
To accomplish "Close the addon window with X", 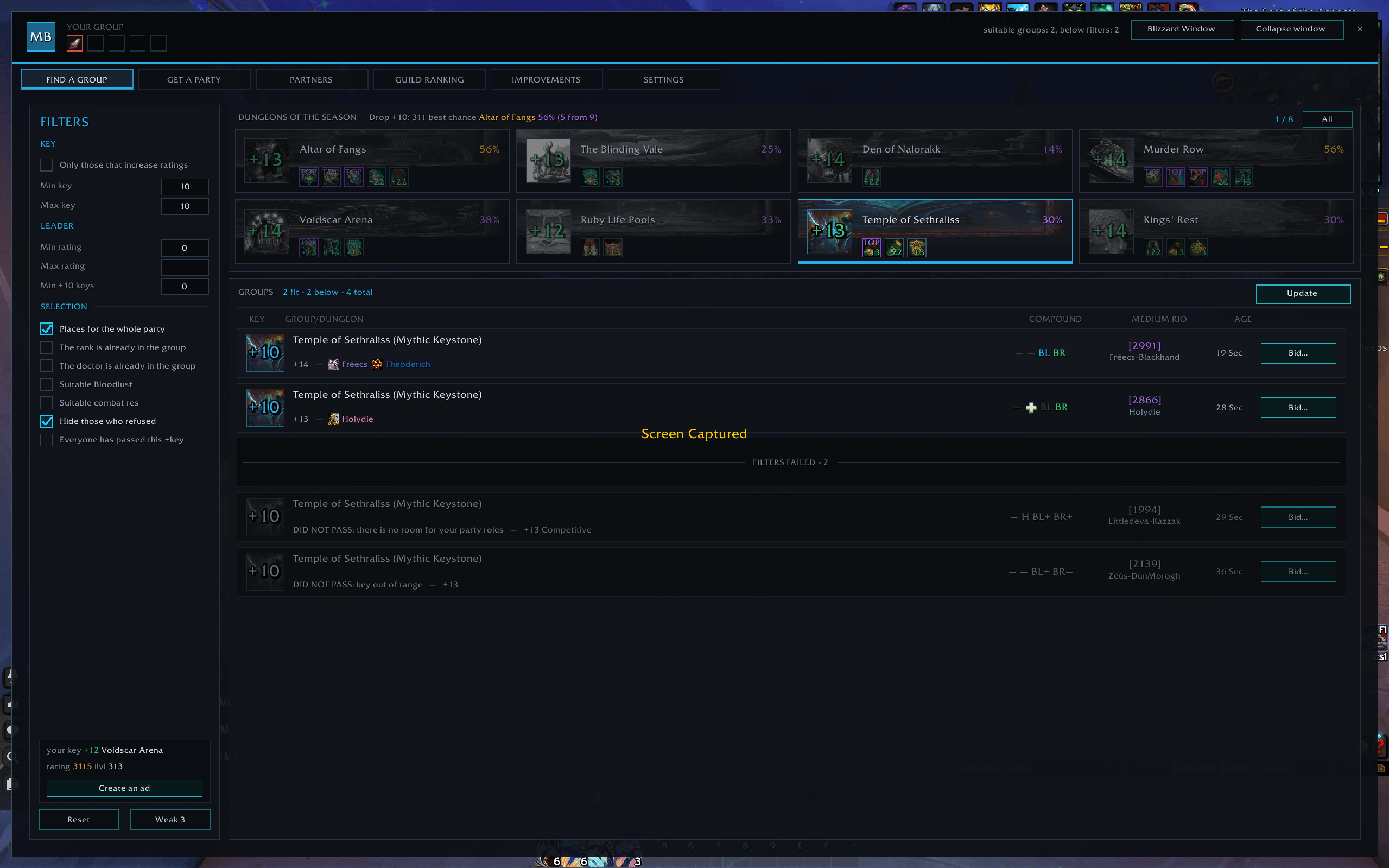I will click(1360, 29).
